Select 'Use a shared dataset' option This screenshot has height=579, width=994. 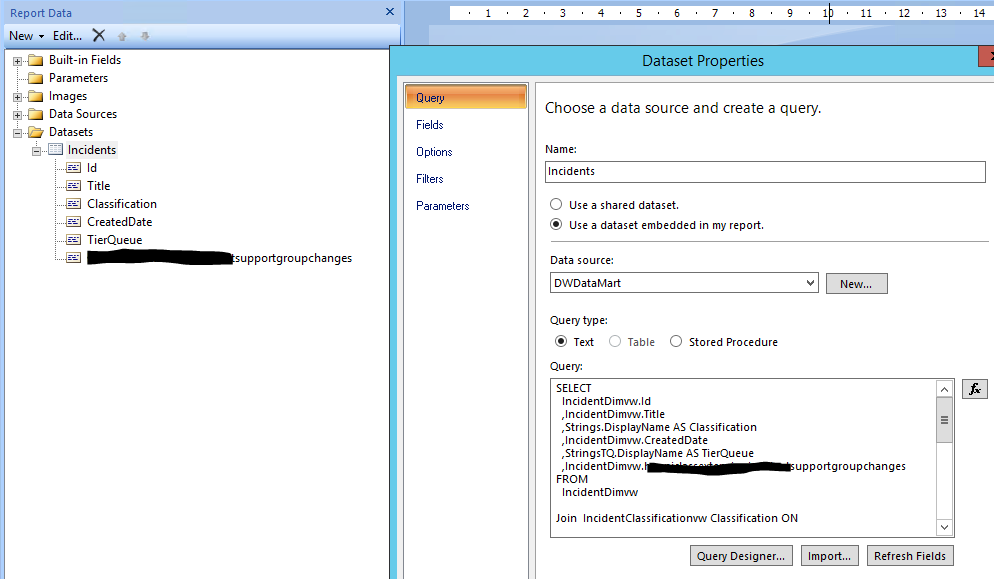pyautogui.click(x=556, y=205)
